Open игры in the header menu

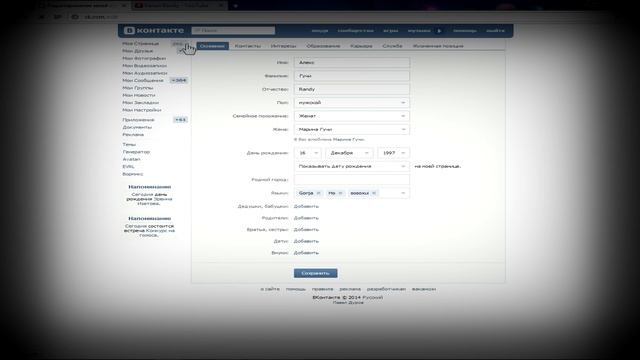(x=391, y=31)
